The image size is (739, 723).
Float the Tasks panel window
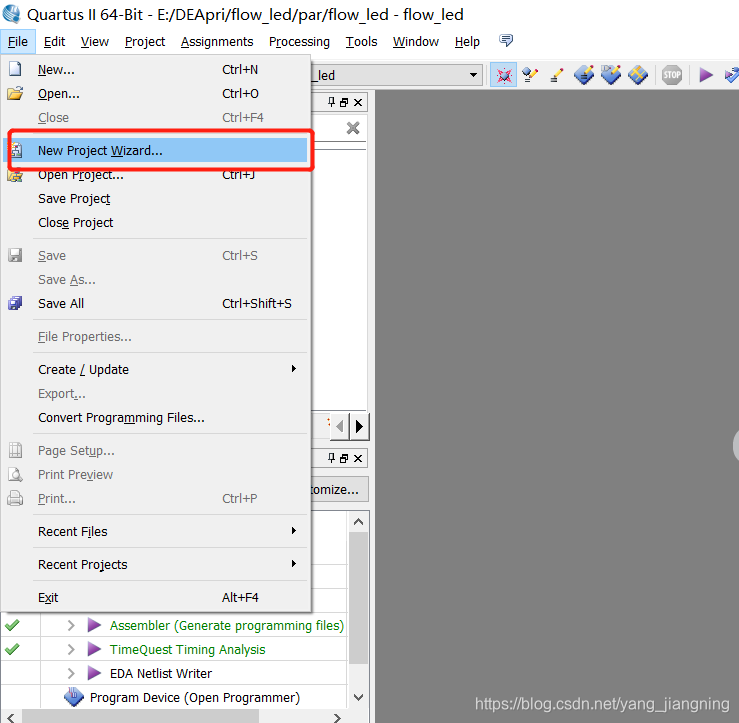pyautogui.click(x=345, y=458)
